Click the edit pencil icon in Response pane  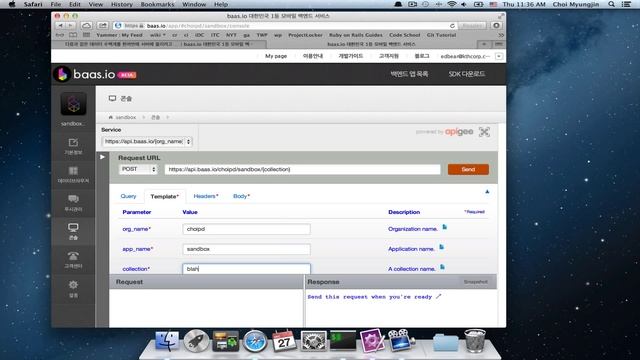tap(438, 296)
